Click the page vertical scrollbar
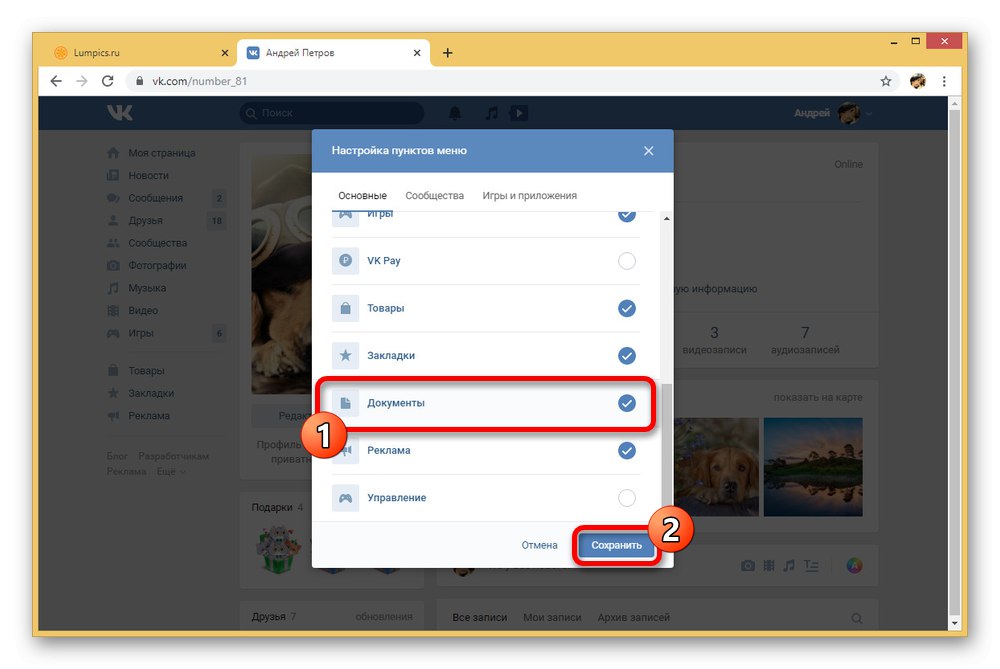The height and width of the screenshot is (669, 1000). click(x=954, y=364)
